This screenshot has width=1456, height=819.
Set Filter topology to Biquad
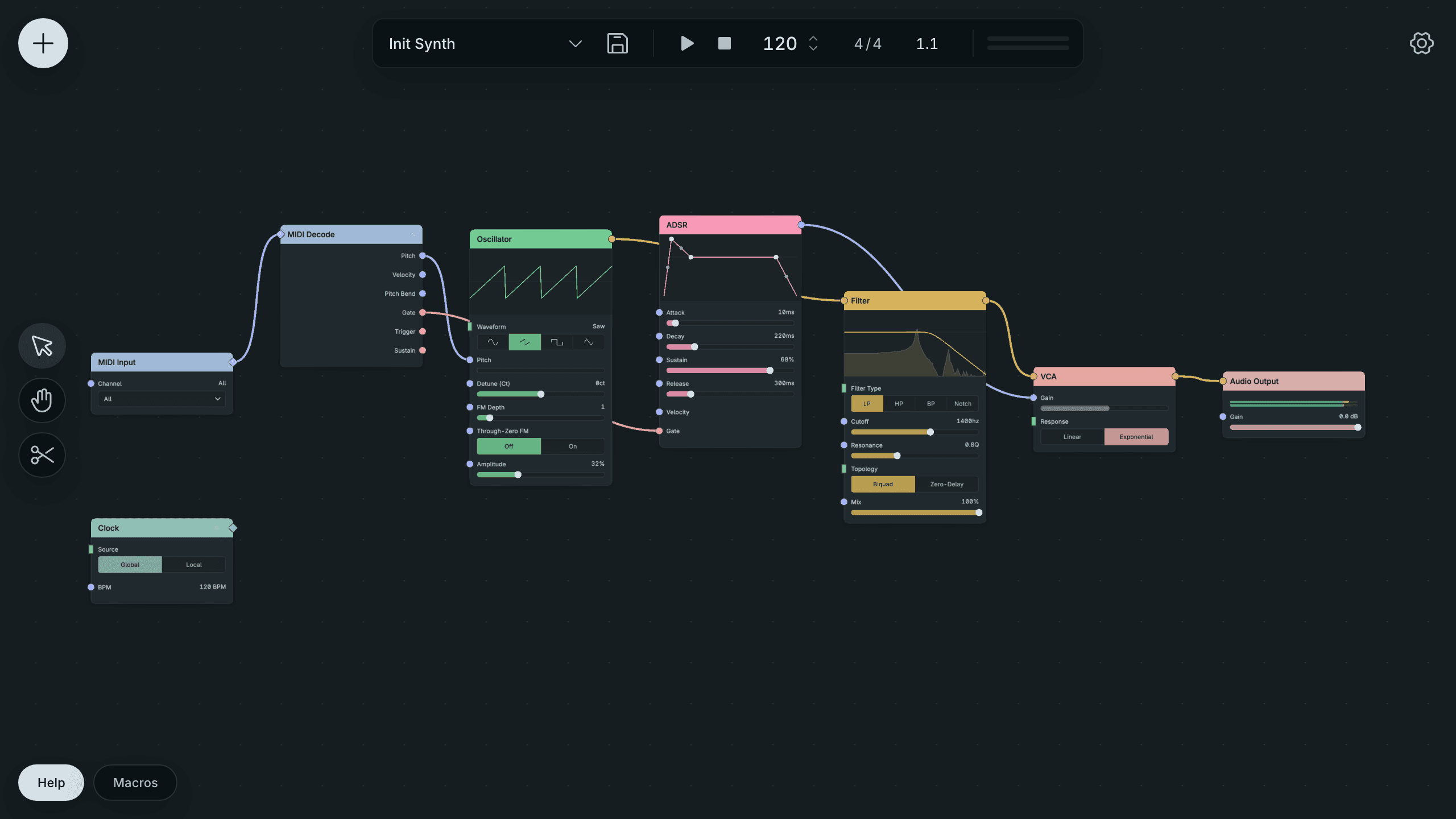[x=883, y=484]
